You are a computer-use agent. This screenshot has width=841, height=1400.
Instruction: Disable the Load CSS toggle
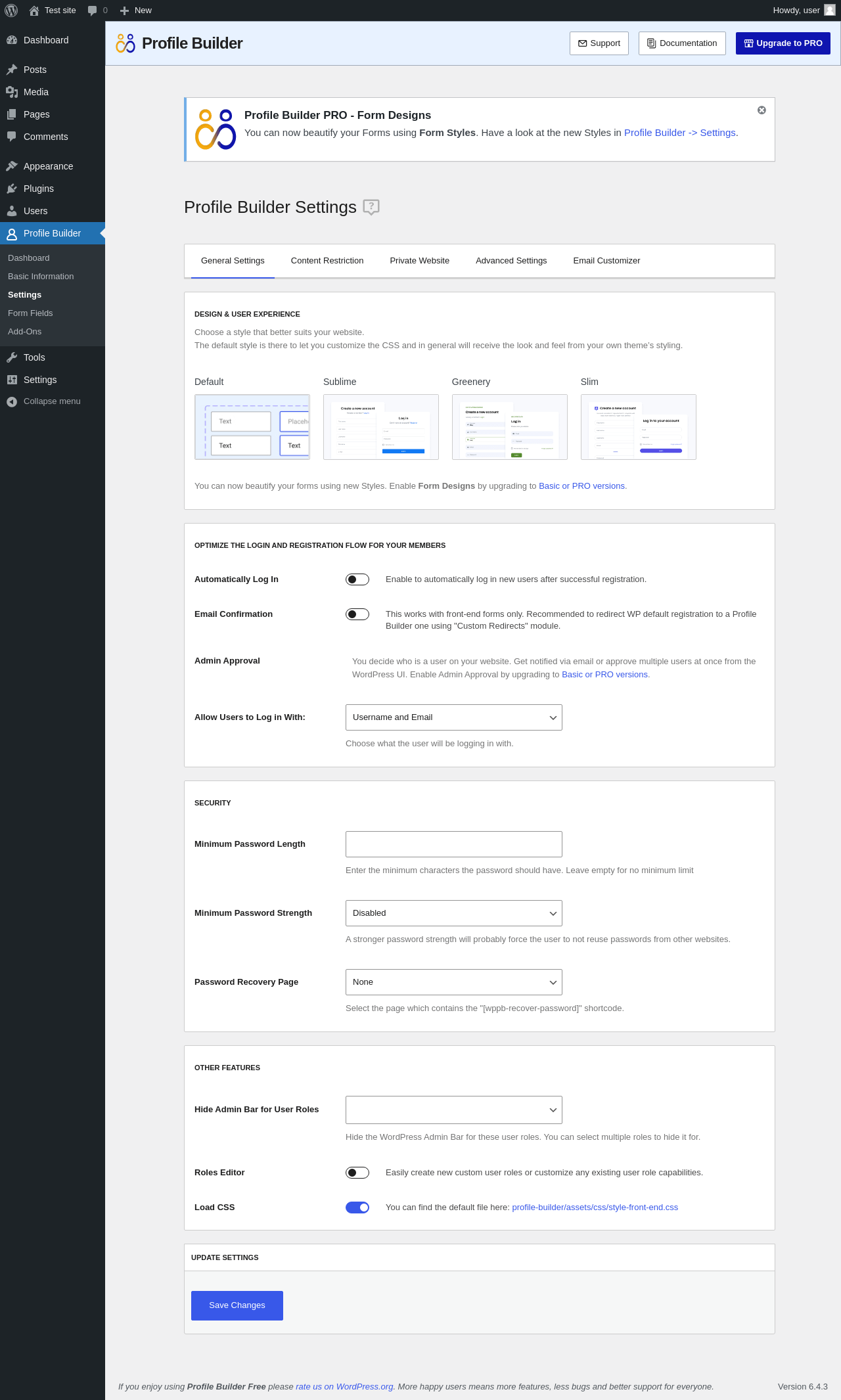[x=357, y=1208]
